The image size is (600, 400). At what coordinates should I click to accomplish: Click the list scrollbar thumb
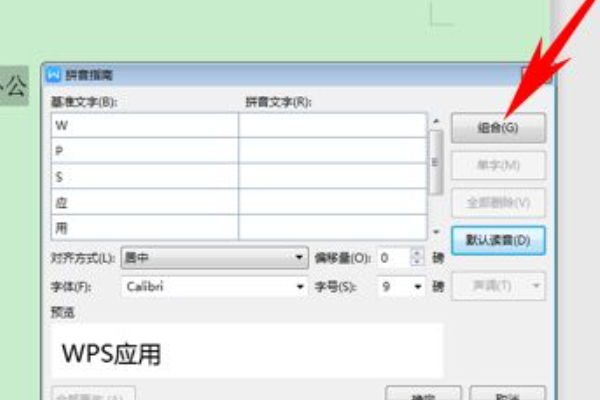(x=436, y=162)
